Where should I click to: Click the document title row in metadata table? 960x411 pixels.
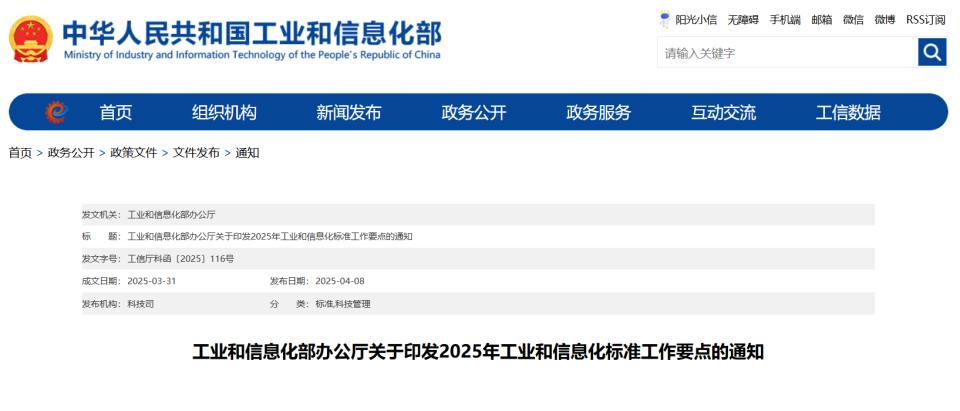click(x=478, y=236)
